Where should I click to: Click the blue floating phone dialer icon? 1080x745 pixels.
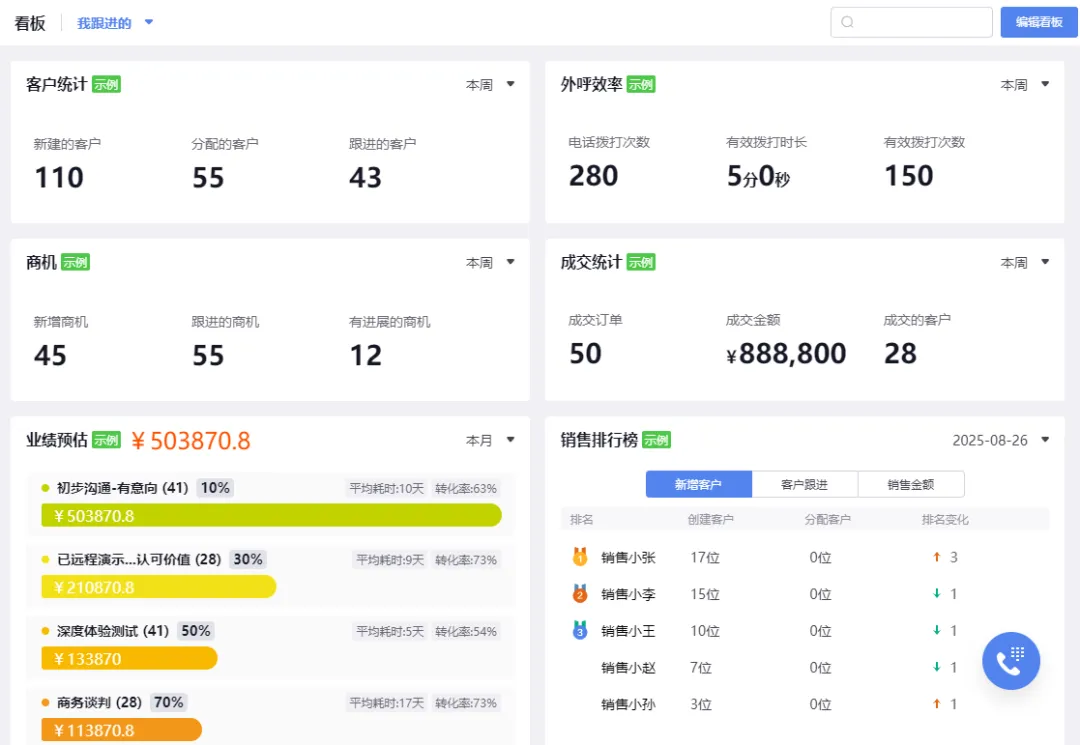point(1011,661)
